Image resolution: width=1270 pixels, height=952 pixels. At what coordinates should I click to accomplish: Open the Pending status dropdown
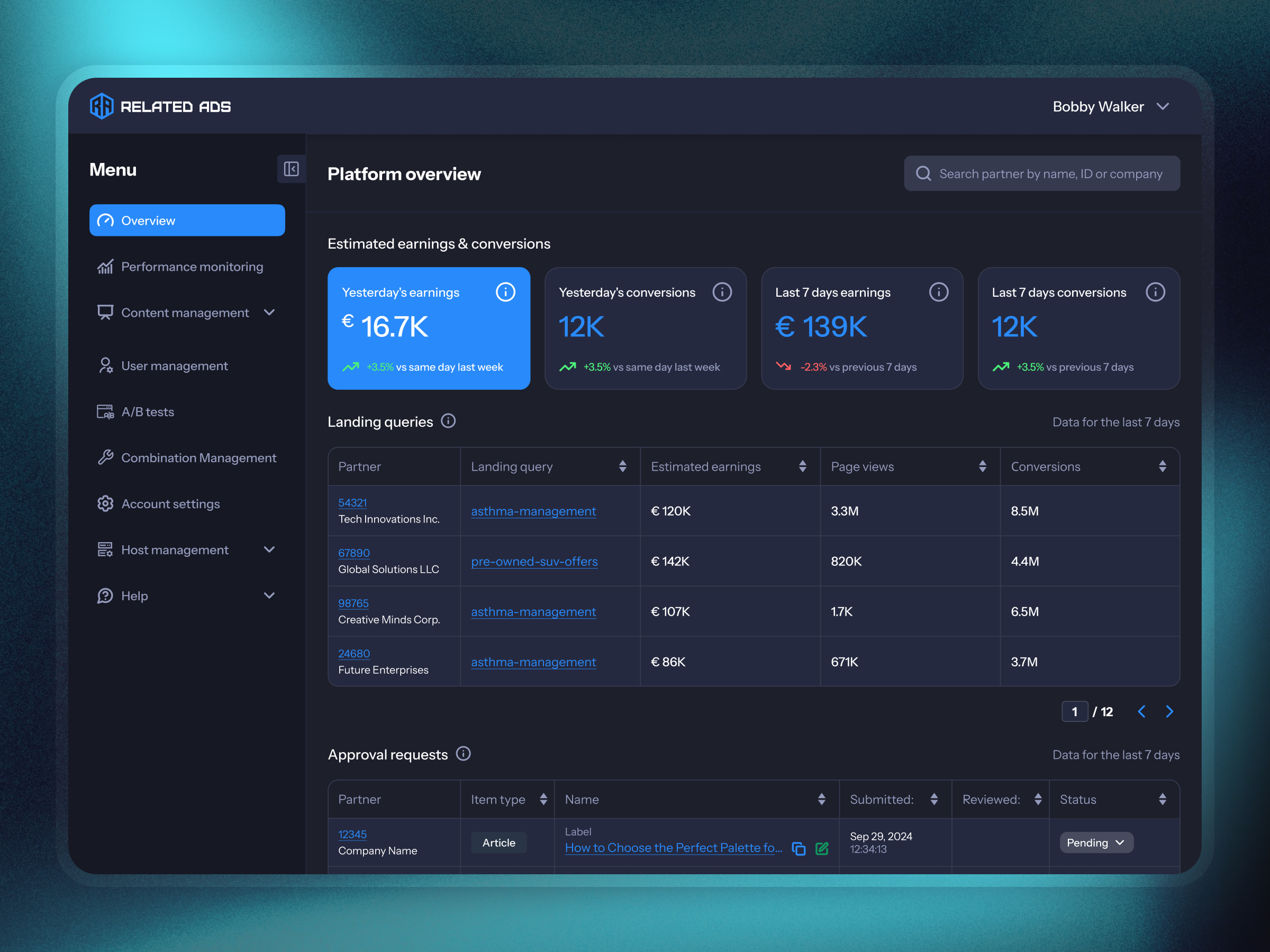pos(1096,843)
